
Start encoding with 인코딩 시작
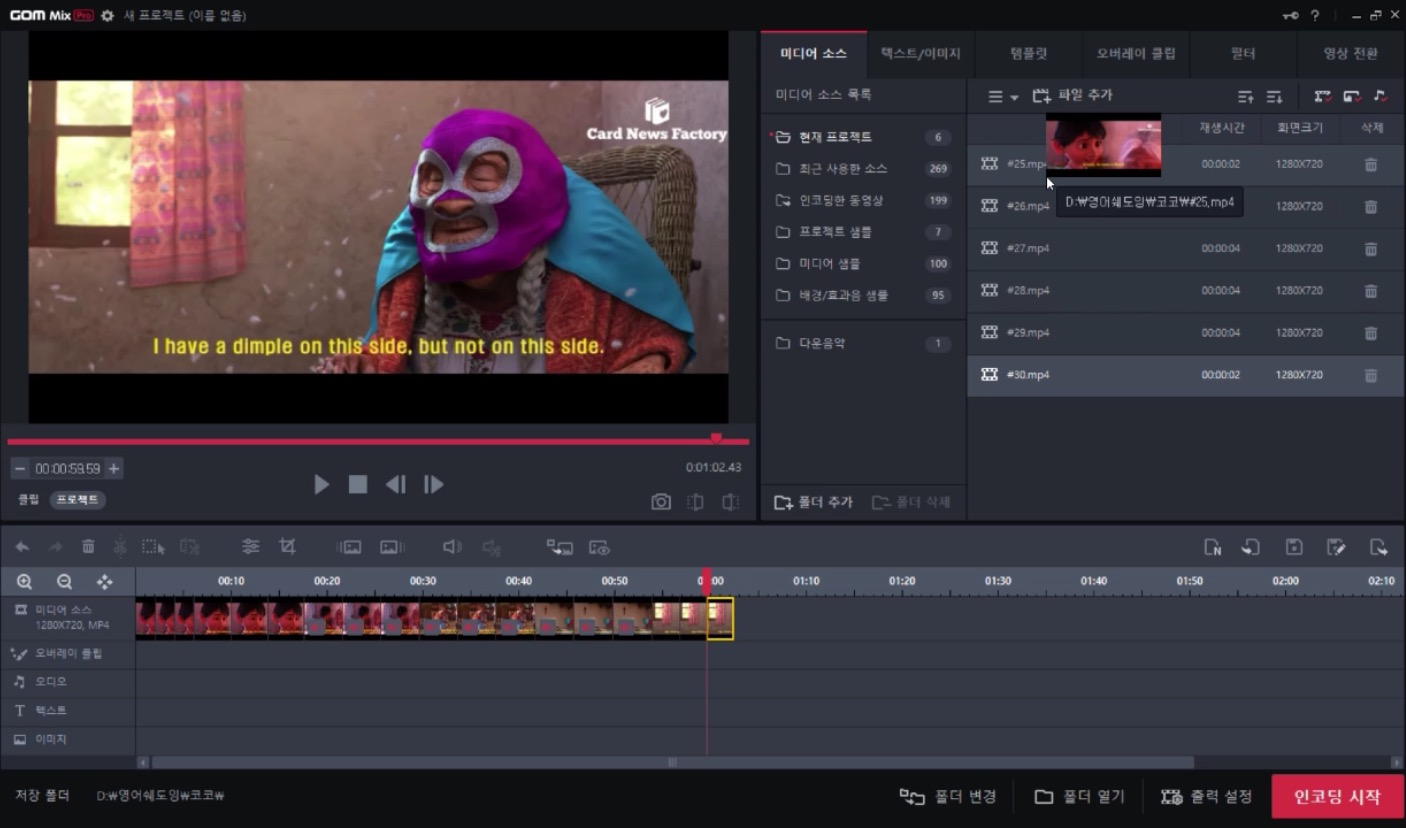click(x=1337, y=797)
